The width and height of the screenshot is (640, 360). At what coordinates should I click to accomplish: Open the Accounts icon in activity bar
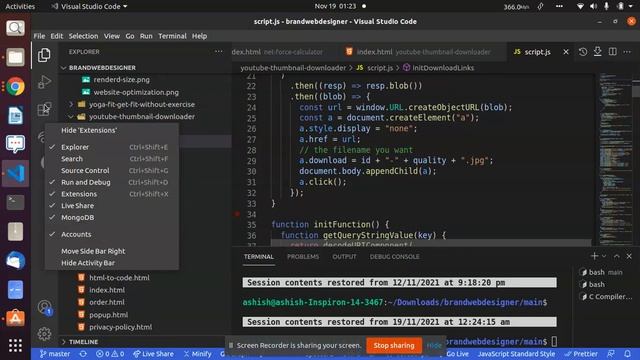[44, 307]
